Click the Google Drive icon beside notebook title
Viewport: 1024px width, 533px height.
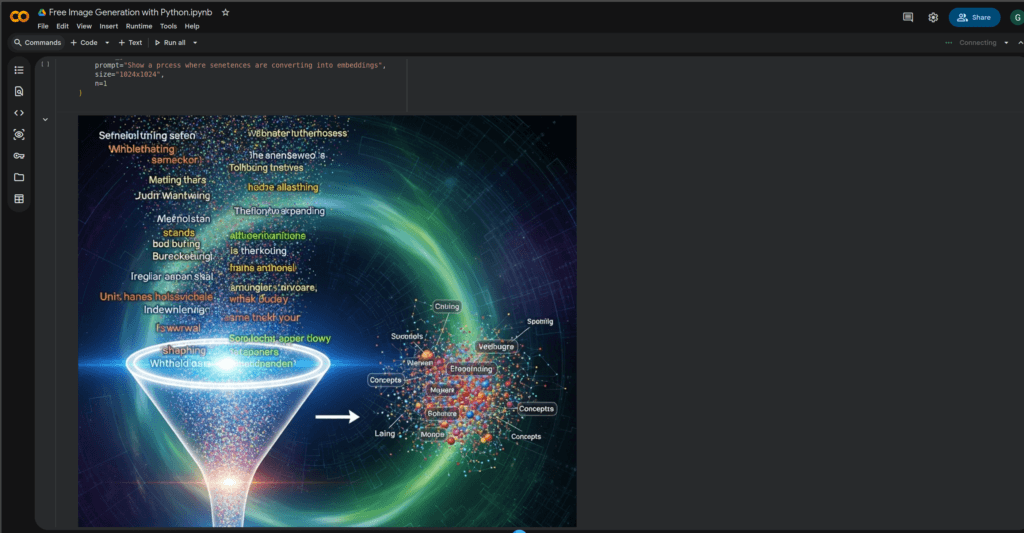(42, 12)
